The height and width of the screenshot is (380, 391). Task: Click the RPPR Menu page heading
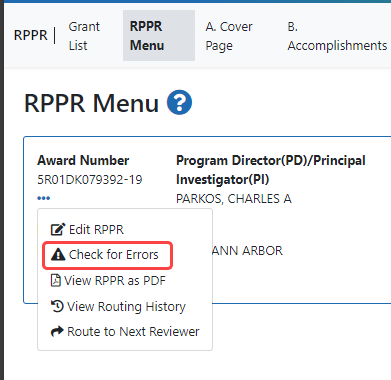[91, 103]
